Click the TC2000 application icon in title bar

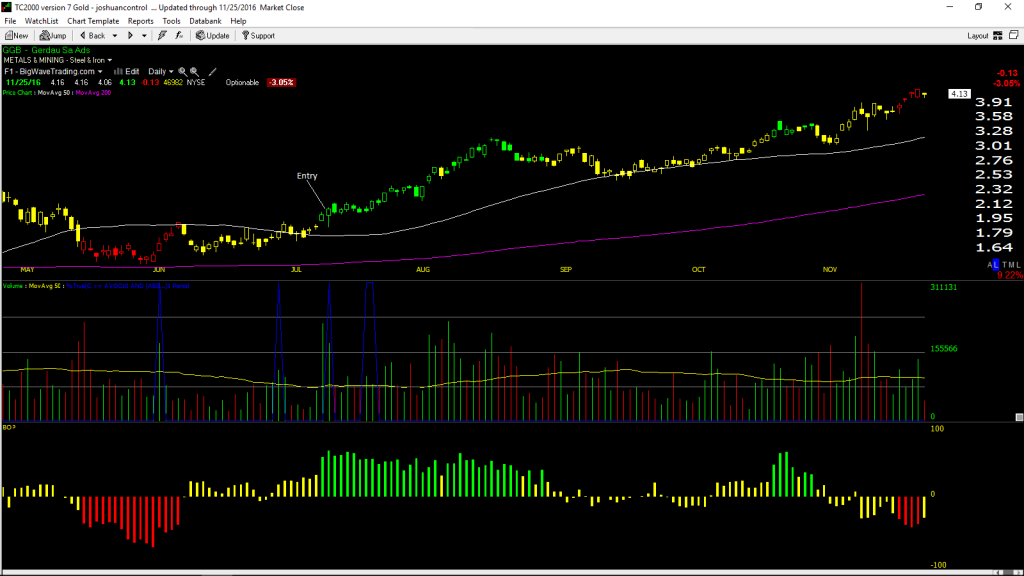tap(7, 7)
